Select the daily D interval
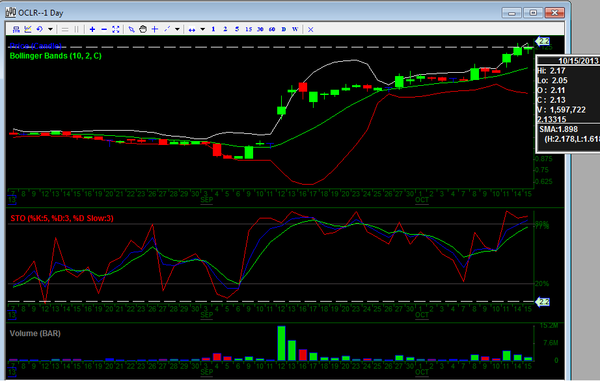Screen dimensions: 600x381 tap(284, 29)
